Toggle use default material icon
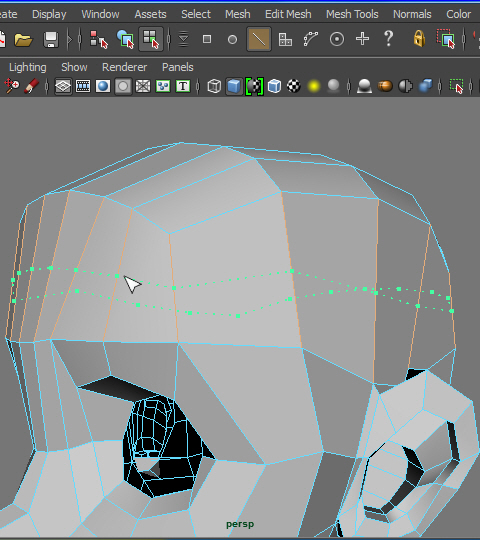480x540 pixels. 254,86
